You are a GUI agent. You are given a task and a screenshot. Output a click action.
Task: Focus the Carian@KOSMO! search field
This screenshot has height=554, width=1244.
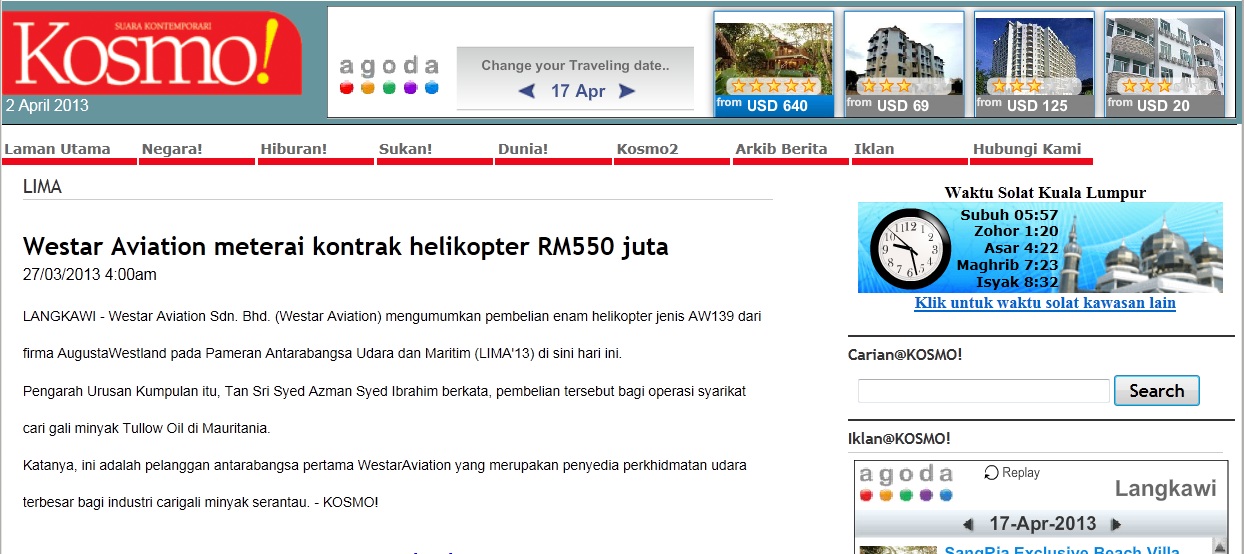984,391
